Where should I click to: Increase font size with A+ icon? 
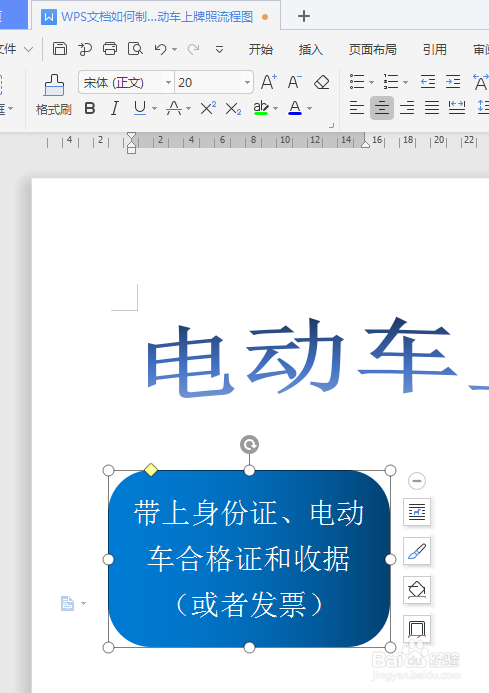coord(268,82)
